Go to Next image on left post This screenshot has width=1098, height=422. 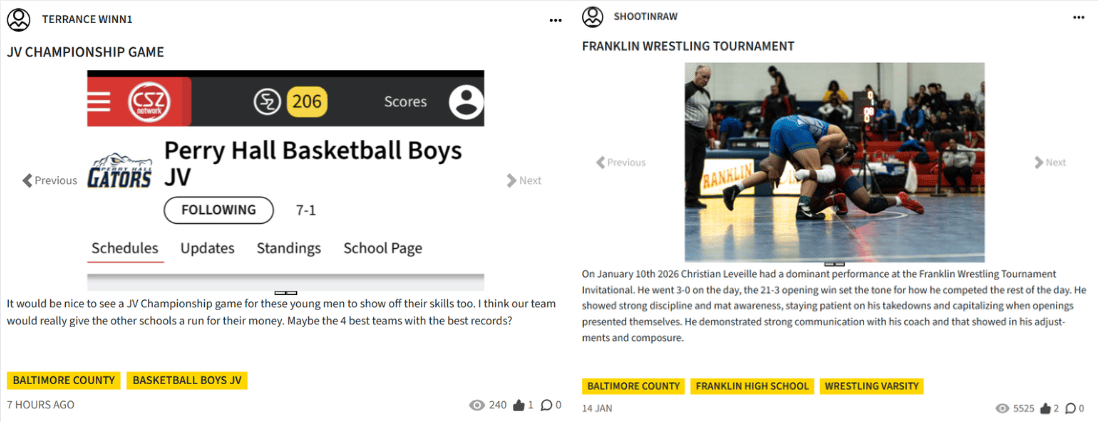point(524,181)
